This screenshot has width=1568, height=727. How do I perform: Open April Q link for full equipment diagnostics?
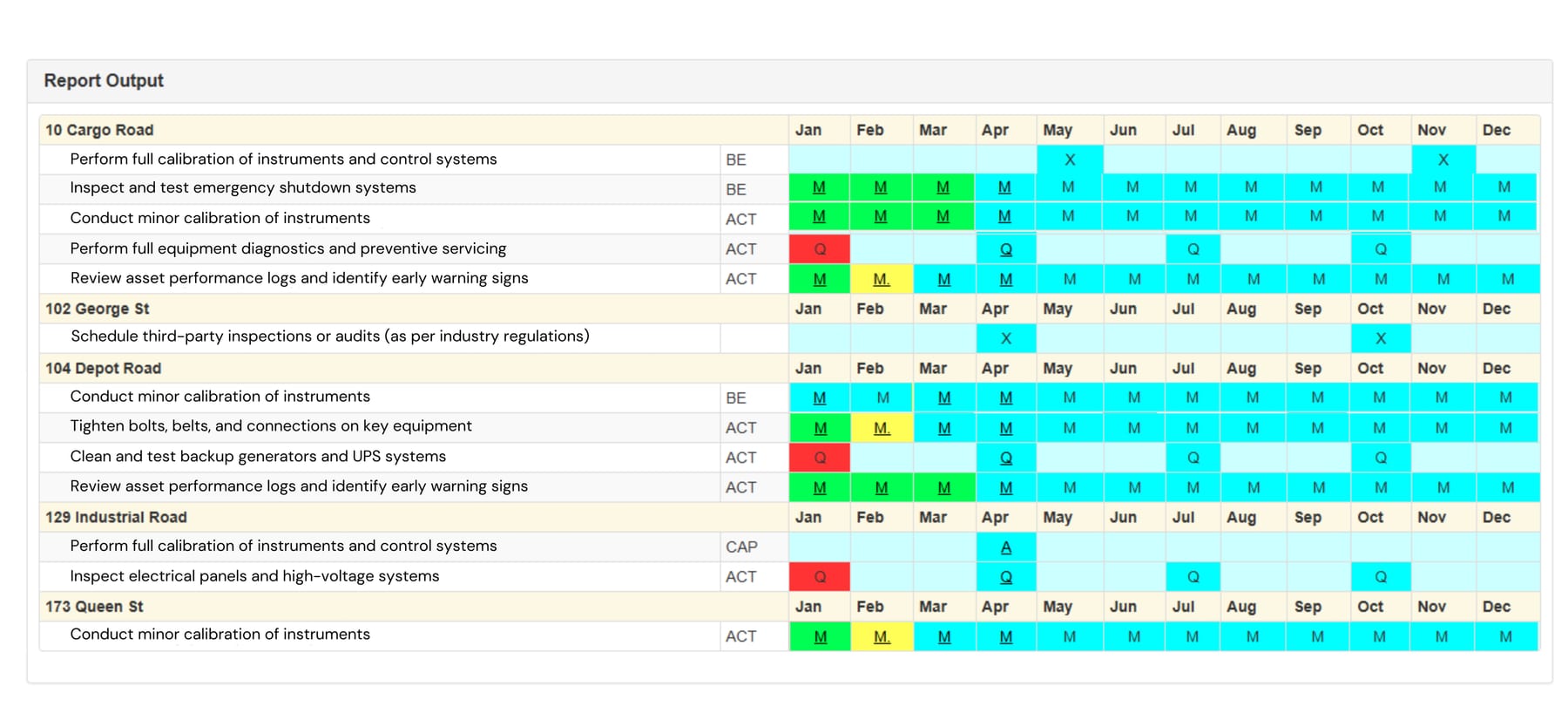[x=1006, y=249]
